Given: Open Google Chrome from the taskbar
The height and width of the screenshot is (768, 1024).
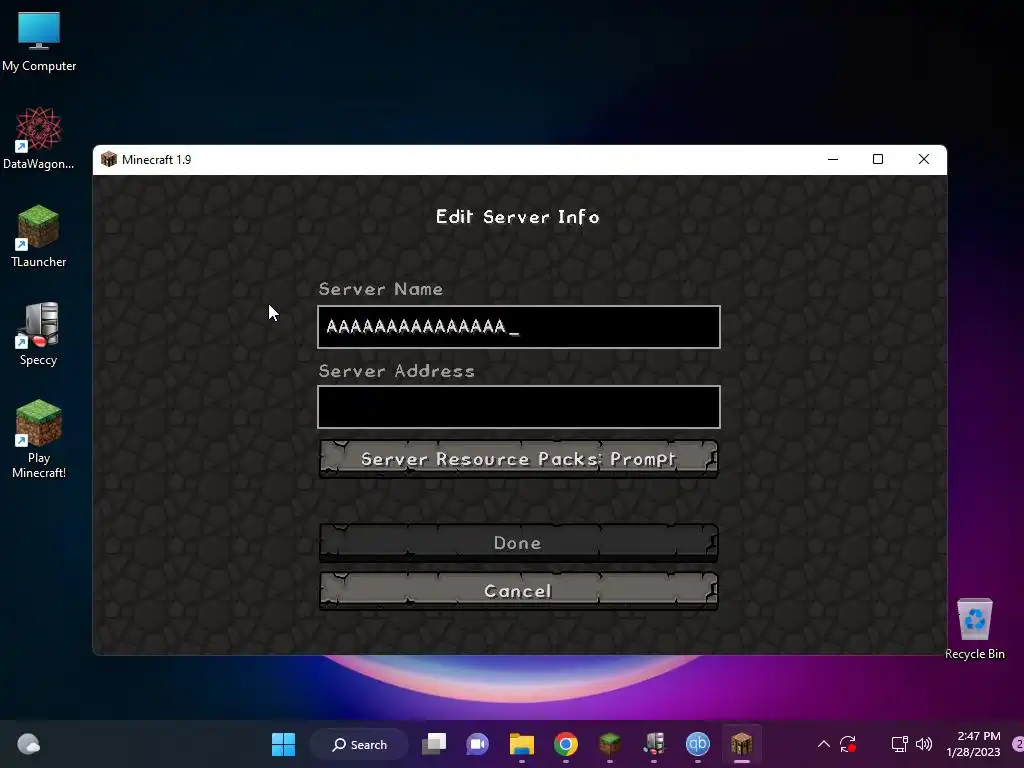Looking at the screenshot, I should click(x=566, y=744).
